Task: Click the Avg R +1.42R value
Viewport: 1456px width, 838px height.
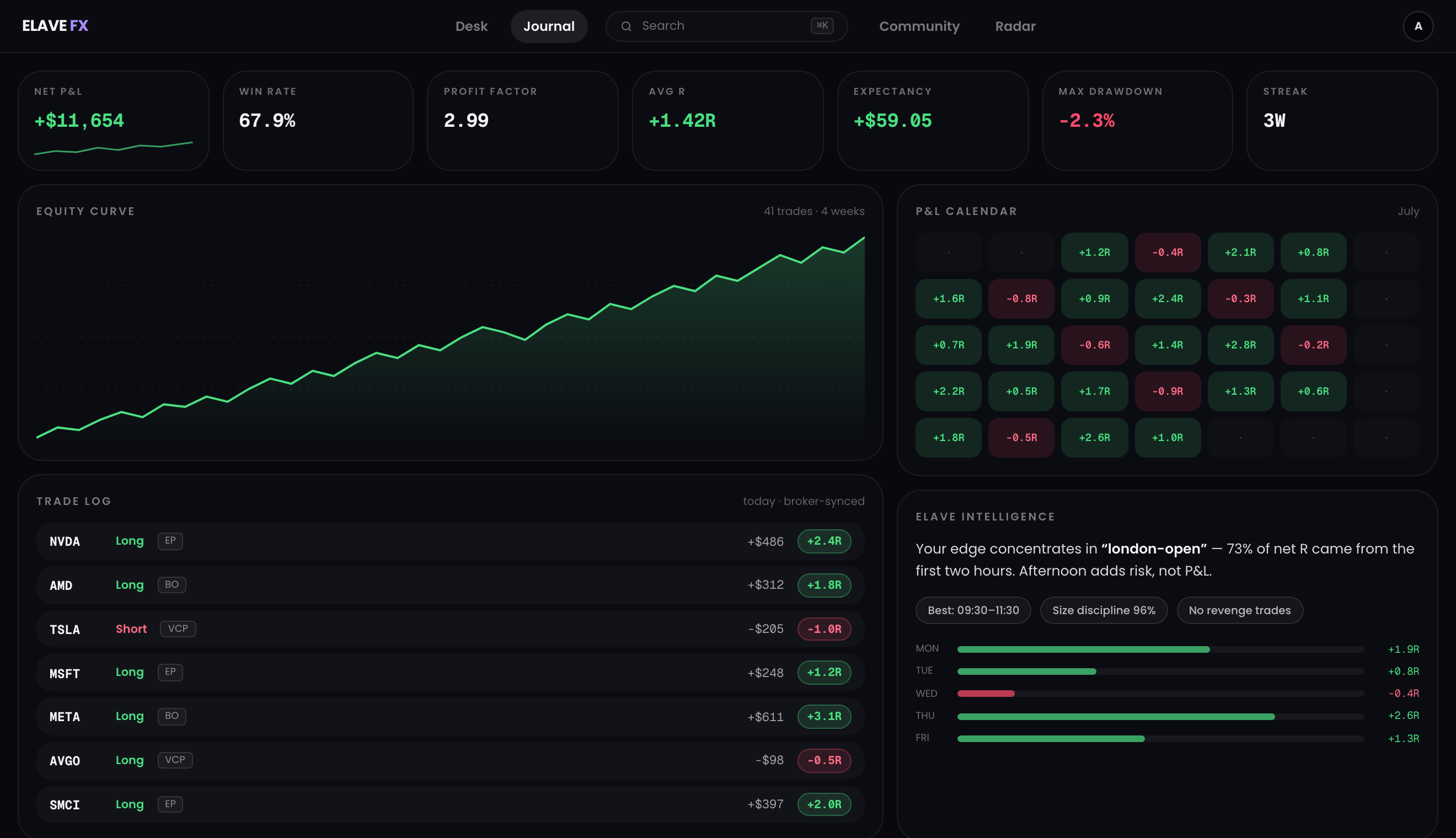Action: click(x=682, y=120)
